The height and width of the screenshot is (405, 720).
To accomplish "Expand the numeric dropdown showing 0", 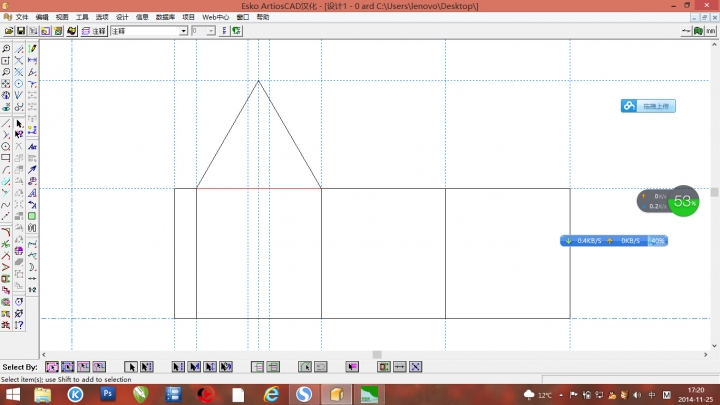I will [210, 31].
